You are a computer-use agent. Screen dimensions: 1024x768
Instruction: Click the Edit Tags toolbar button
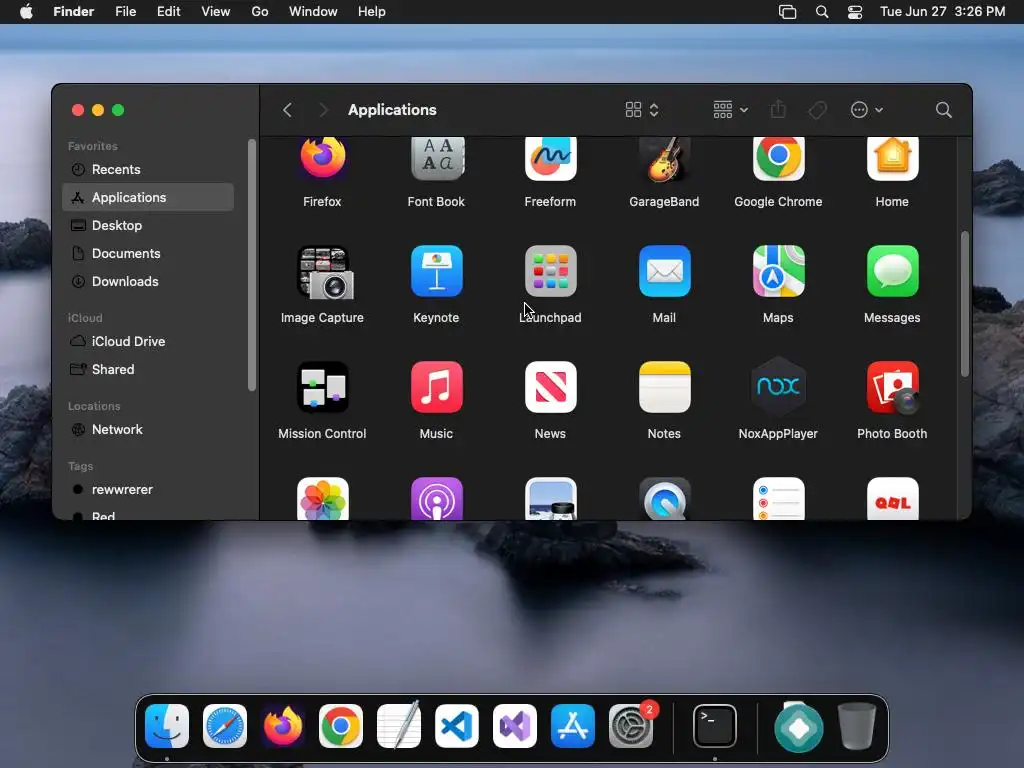(817, 110)
